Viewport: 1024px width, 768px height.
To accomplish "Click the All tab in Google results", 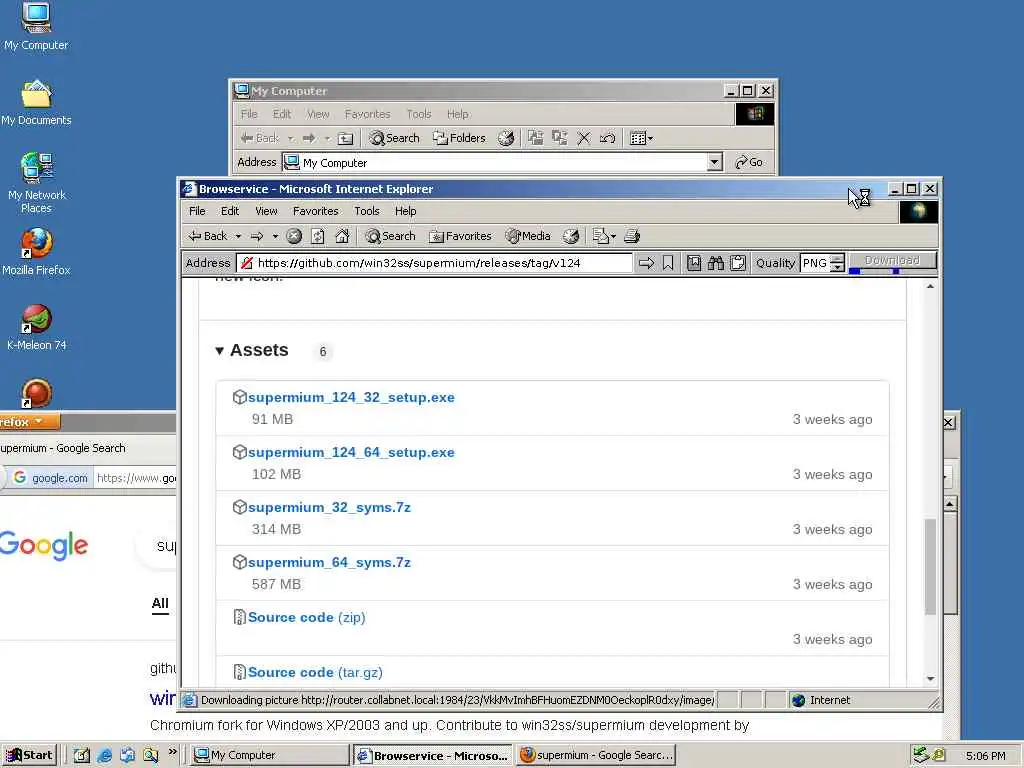I will [160, 603].
